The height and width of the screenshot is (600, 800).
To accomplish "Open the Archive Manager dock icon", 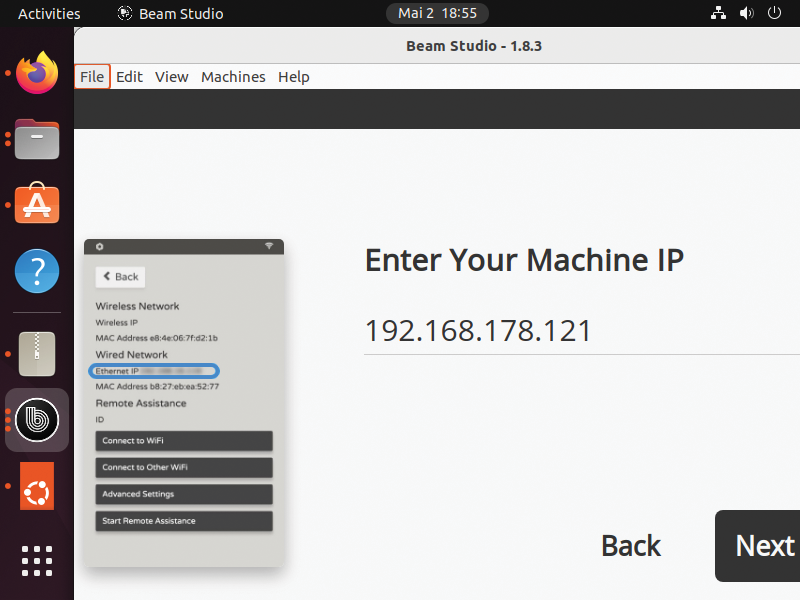I will [37, 354].
